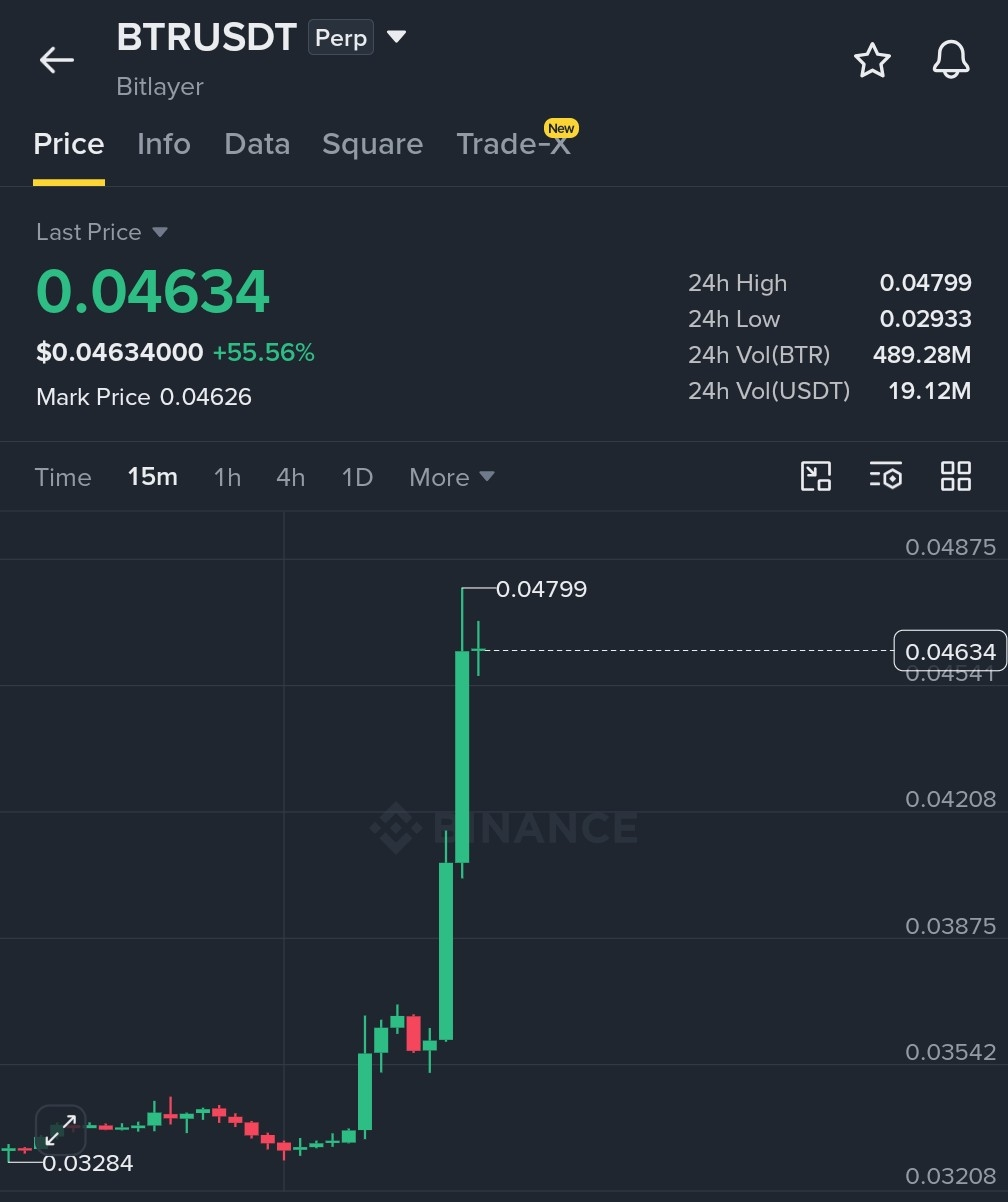Tap the 0.03542 price axis label

[950, 1052]
